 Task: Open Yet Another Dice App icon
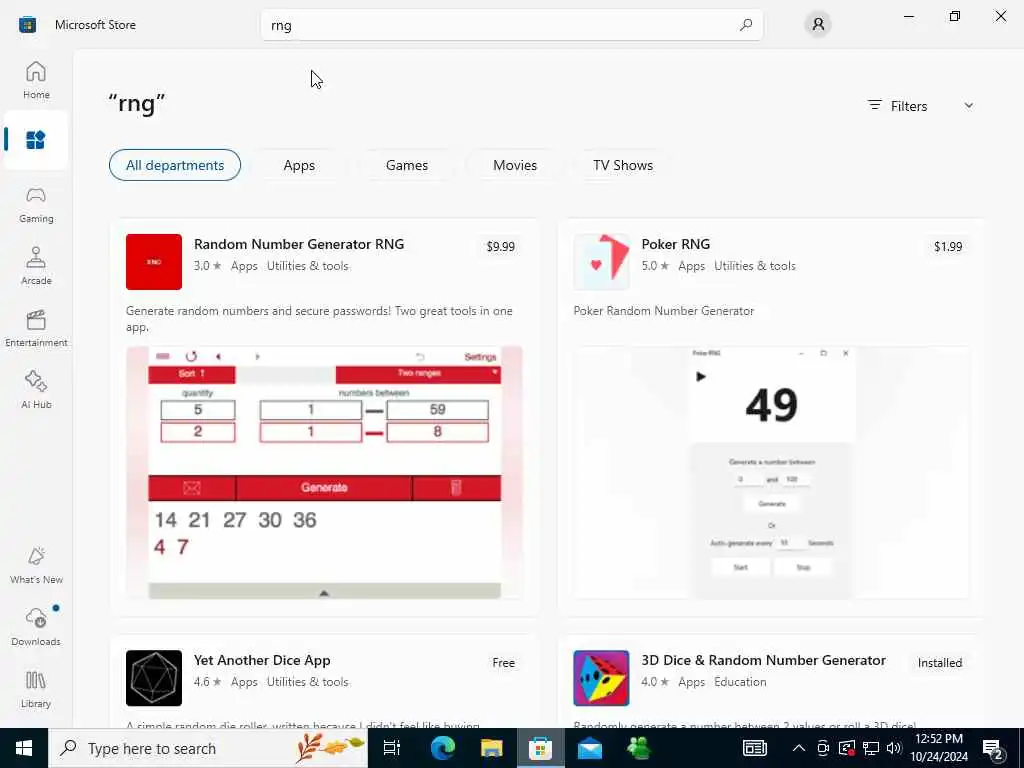(x=154, y=678)
